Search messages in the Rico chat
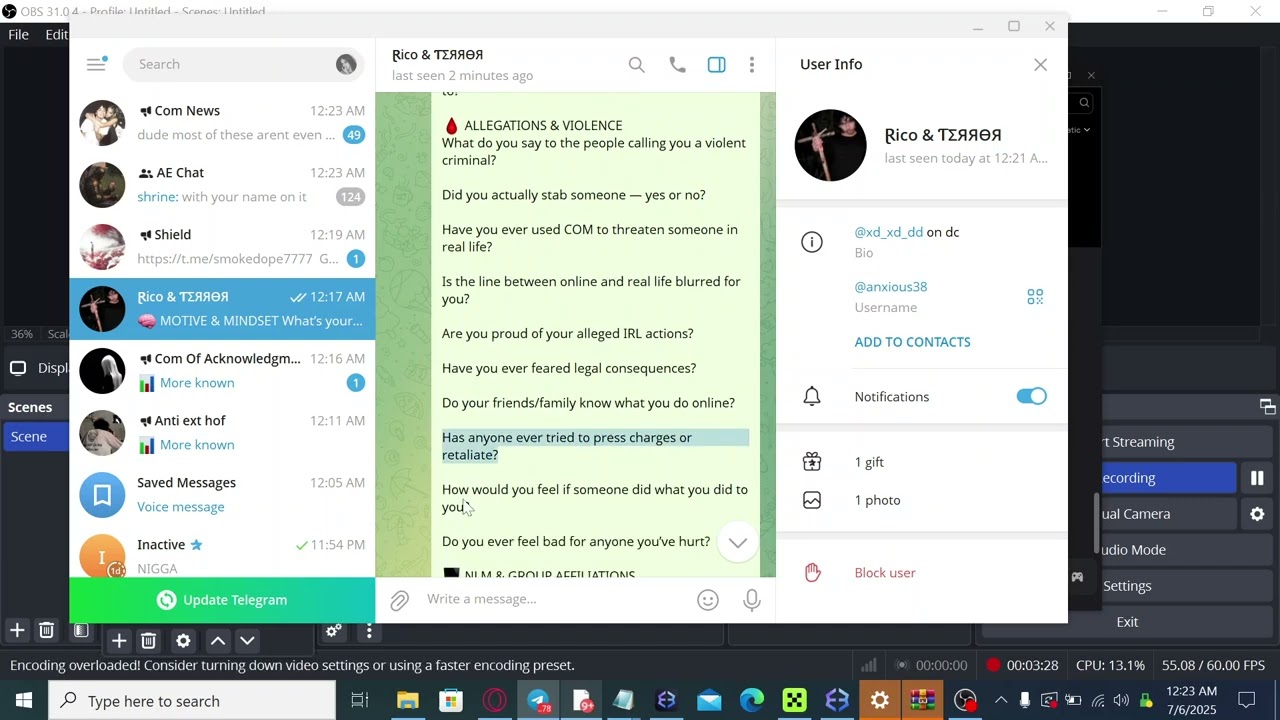 point(636,65)
